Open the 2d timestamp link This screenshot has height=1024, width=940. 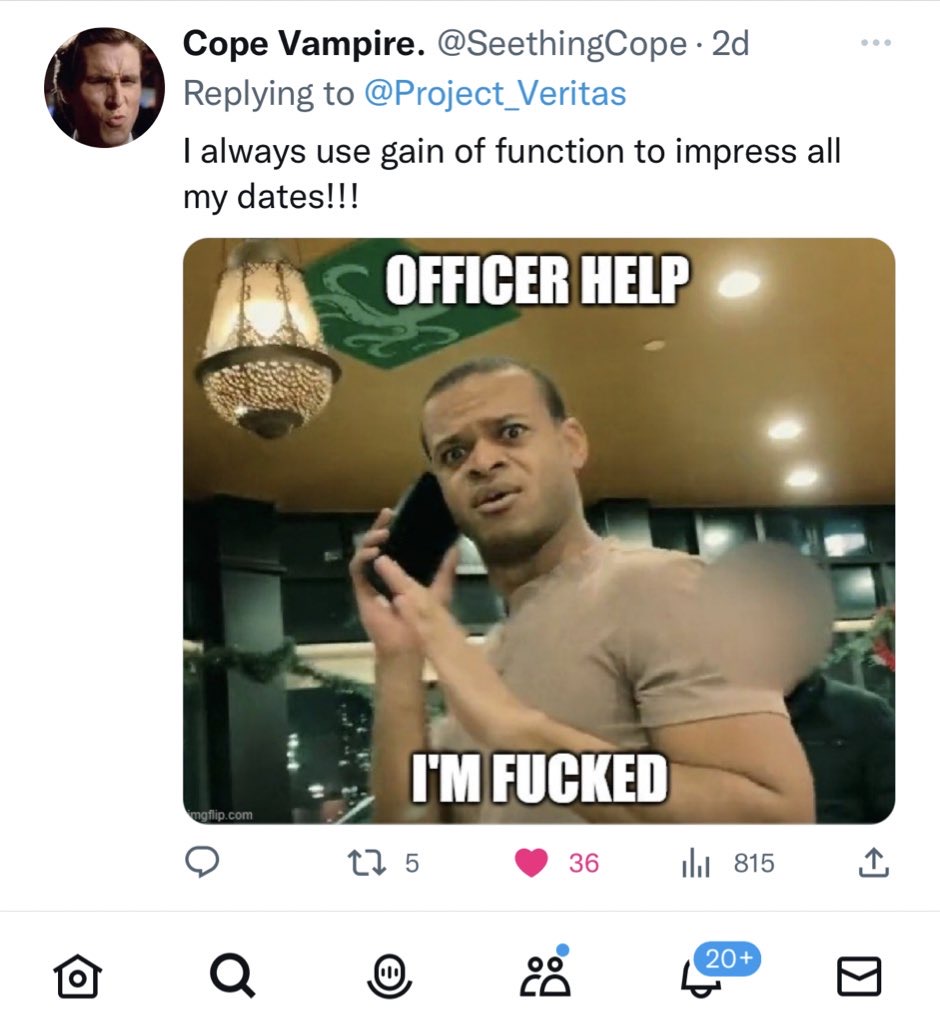pyautogui.click(x=730, y=44)
